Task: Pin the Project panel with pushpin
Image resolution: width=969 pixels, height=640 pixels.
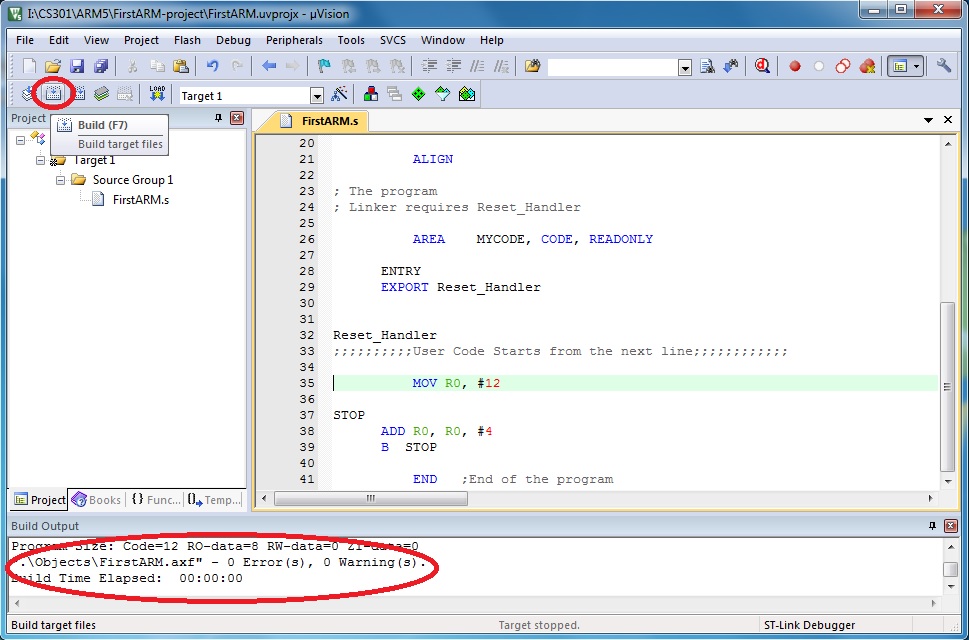Action: click(218, 118)
